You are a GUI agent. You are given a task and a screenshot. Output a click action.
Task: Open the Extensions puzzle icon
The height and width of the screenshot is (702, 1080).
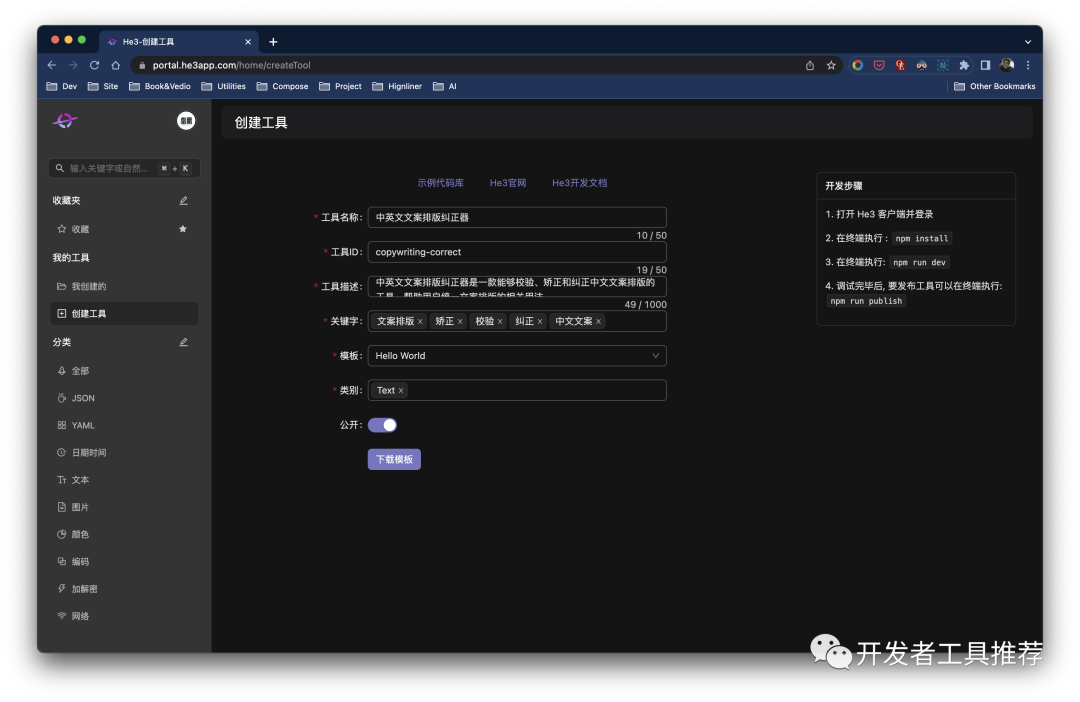964,65
